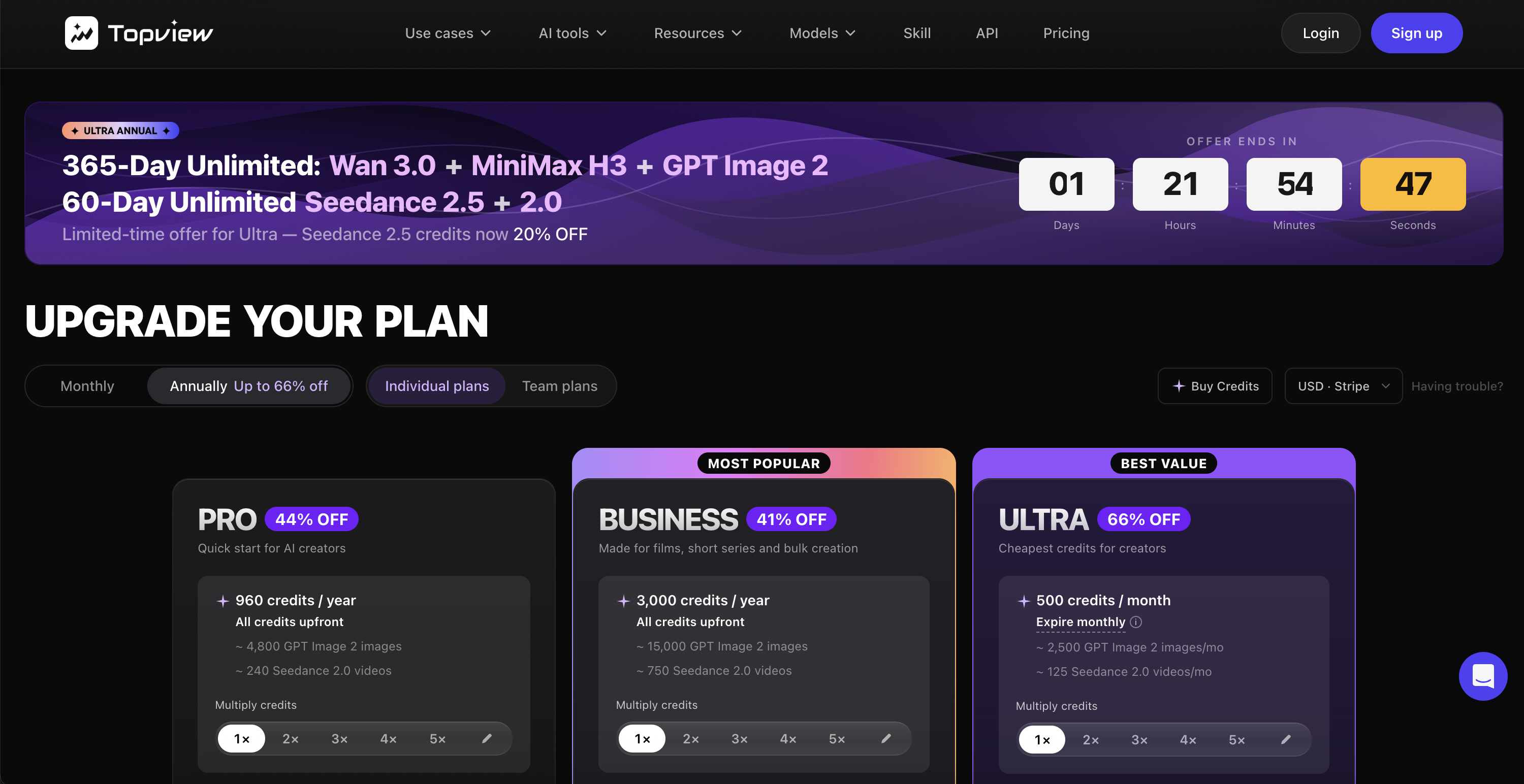Click pencil custom multiplier in ULTRA card
This screenshot has height=784, width=1524.
pos(1286,740)
